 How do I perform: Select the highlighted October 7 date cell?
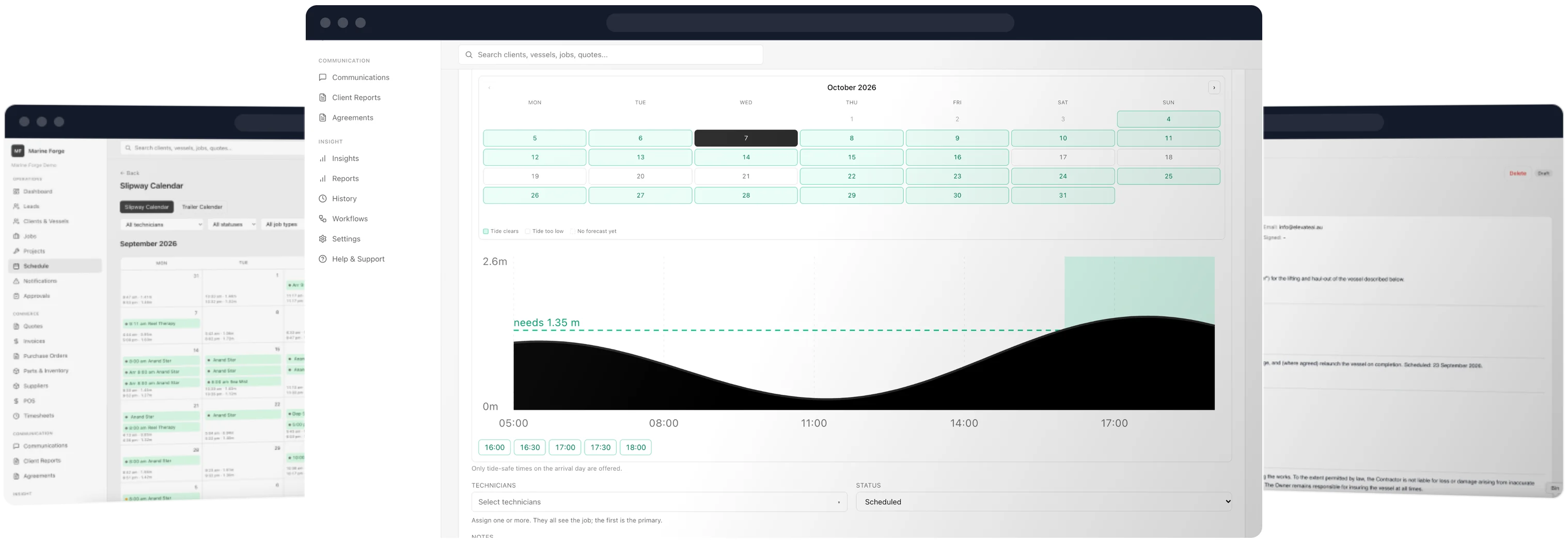point(746,138)
